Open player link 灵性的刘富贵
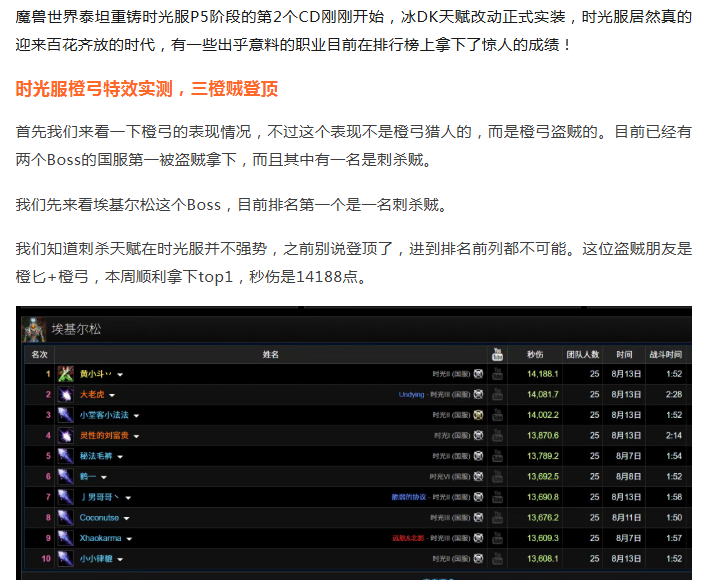Viewport: 710px width, 584px height. pyautogui.click(x=104, y=436)
